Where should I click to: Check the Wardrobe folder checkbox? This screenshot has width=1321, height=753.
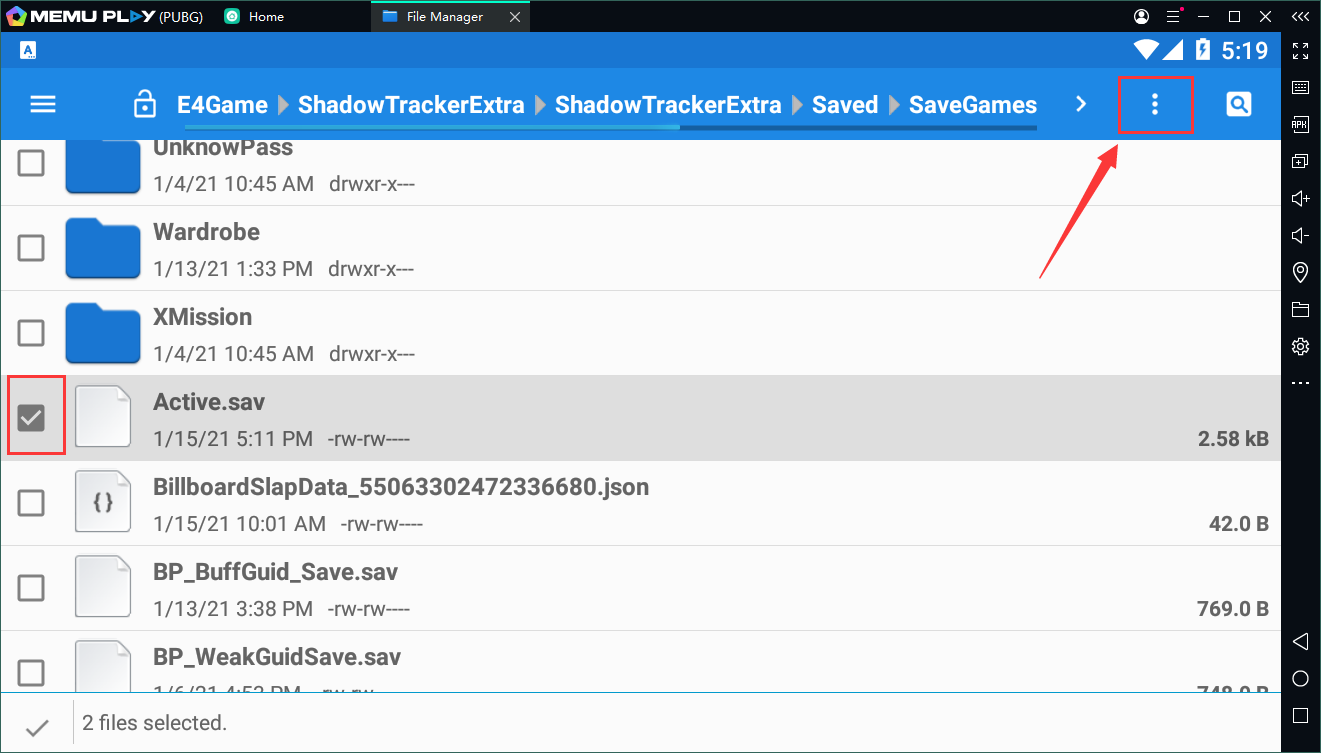[x=32, y=248]
